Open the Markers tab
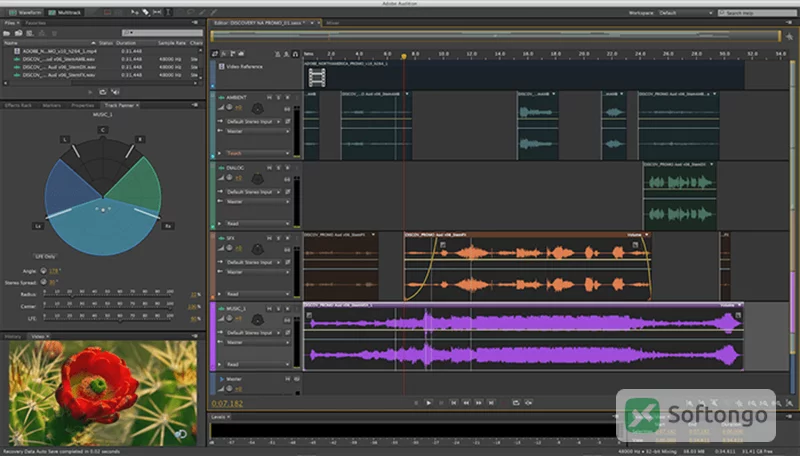Screen dimensions: 800x456 52,106
